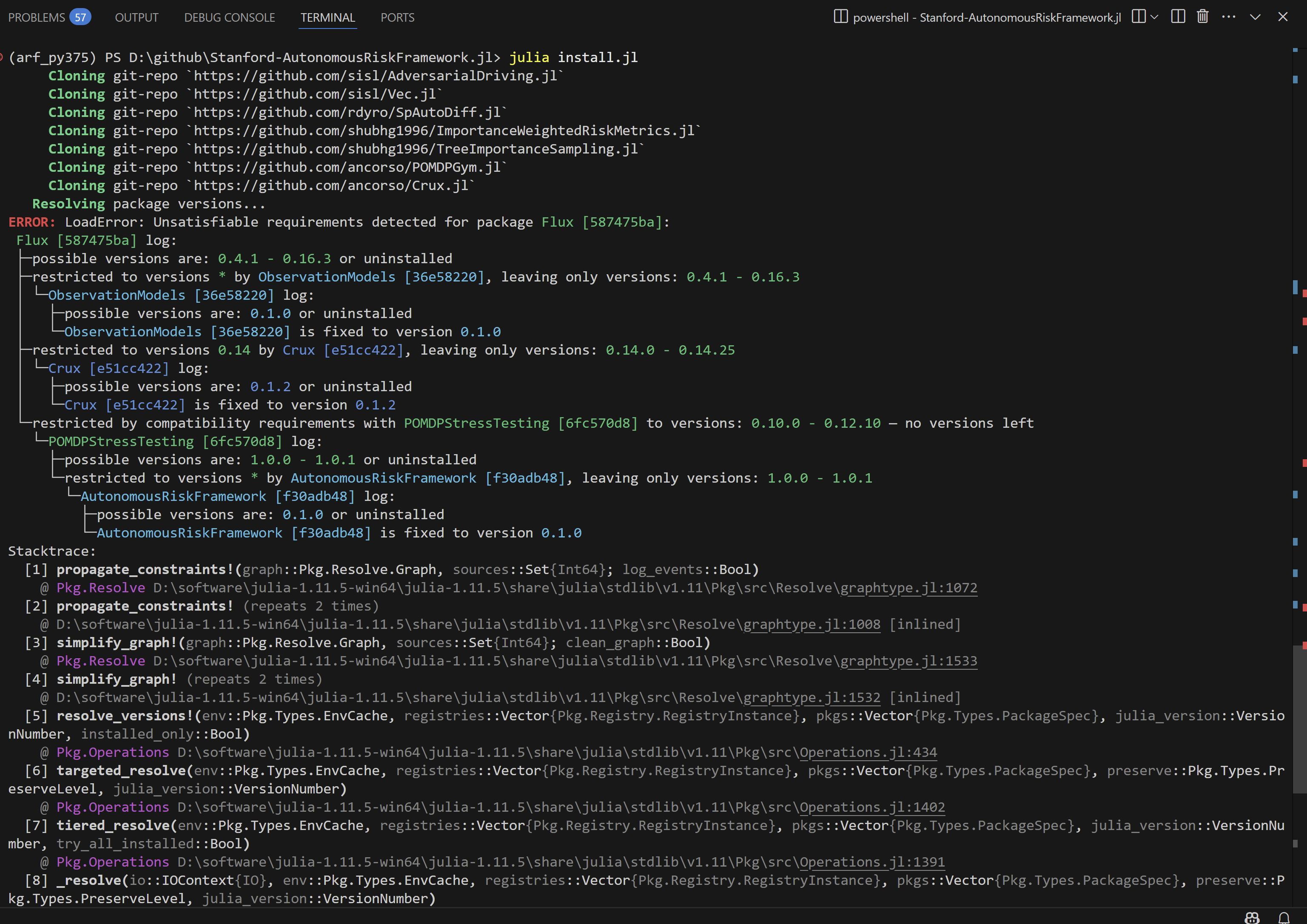Open launch profile dropdown arrow beside new terminal
This screenshot has height=924, width=1307.
pos(1154,17)
